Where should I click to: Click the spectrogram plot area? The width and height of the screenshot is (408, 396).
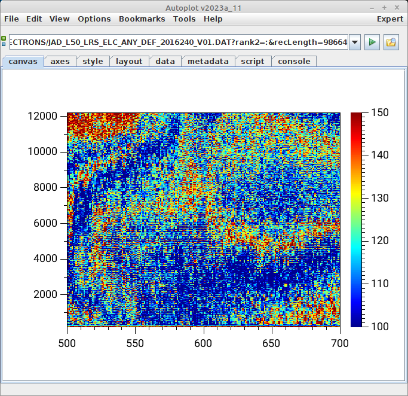click(x=204, y=219)
